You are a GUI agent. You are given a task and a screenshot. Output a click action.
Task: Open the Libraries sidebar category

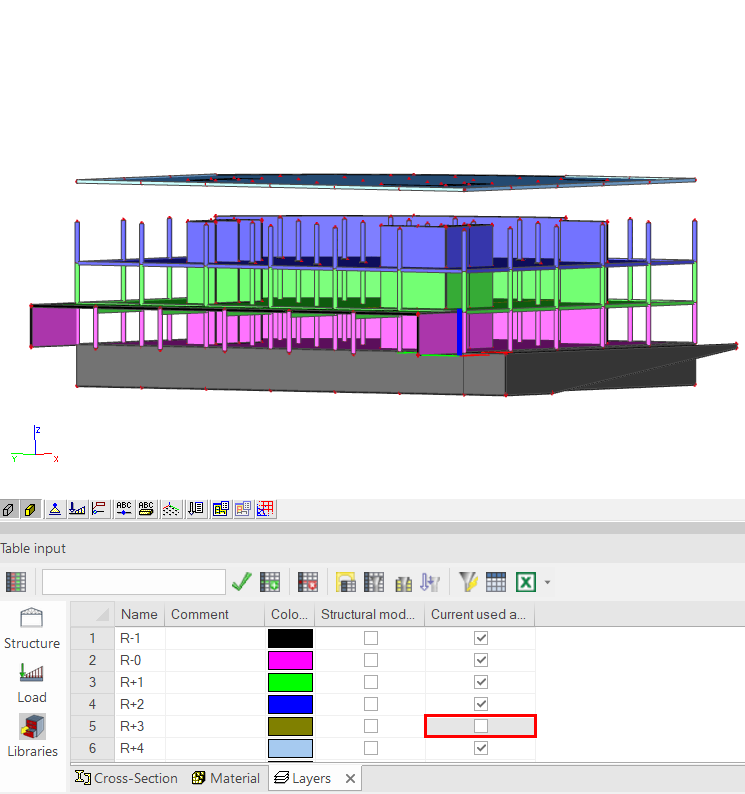point(32,737)
